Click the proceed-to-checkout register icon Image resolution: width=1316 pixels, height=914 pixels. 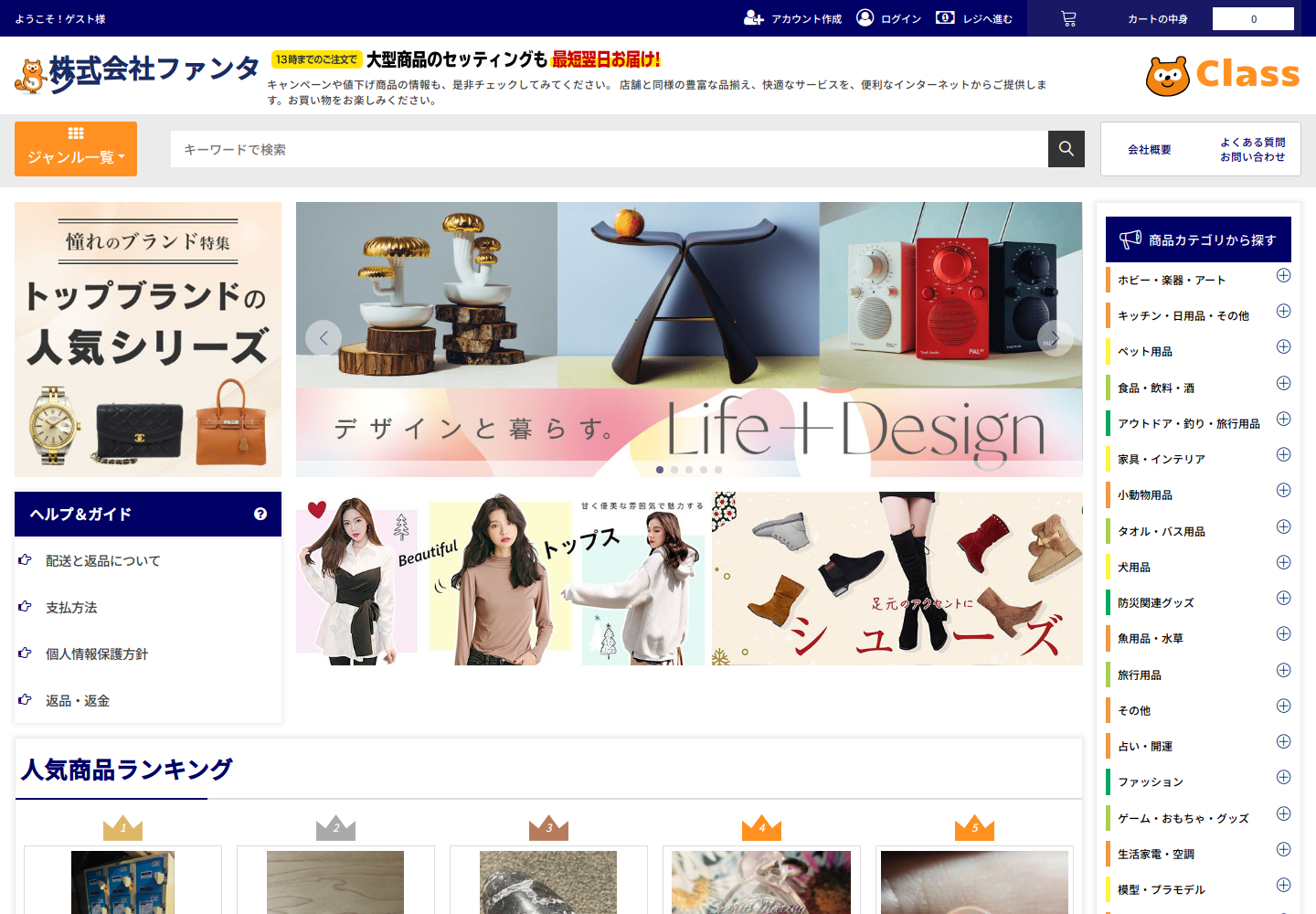click(945, 17)
